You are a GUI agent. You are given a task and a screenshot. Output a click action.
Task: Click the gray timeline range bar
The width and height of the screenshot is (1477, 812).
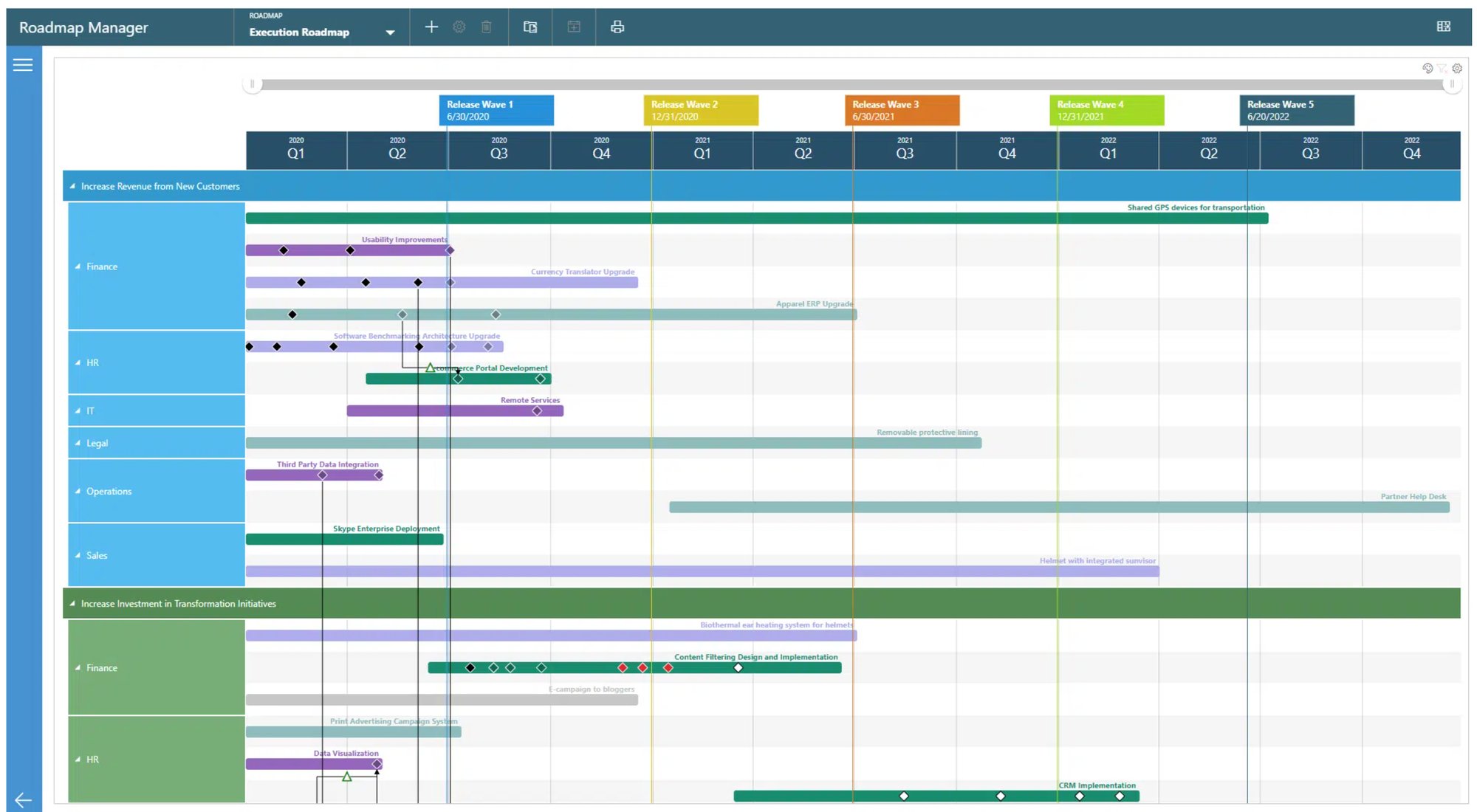(851, 84)
